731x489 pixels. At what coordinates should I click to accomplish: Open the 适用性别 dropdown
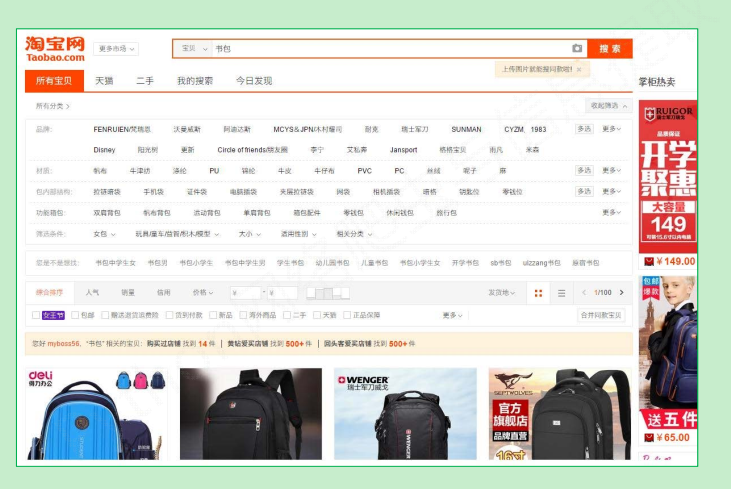pos(298,234)
